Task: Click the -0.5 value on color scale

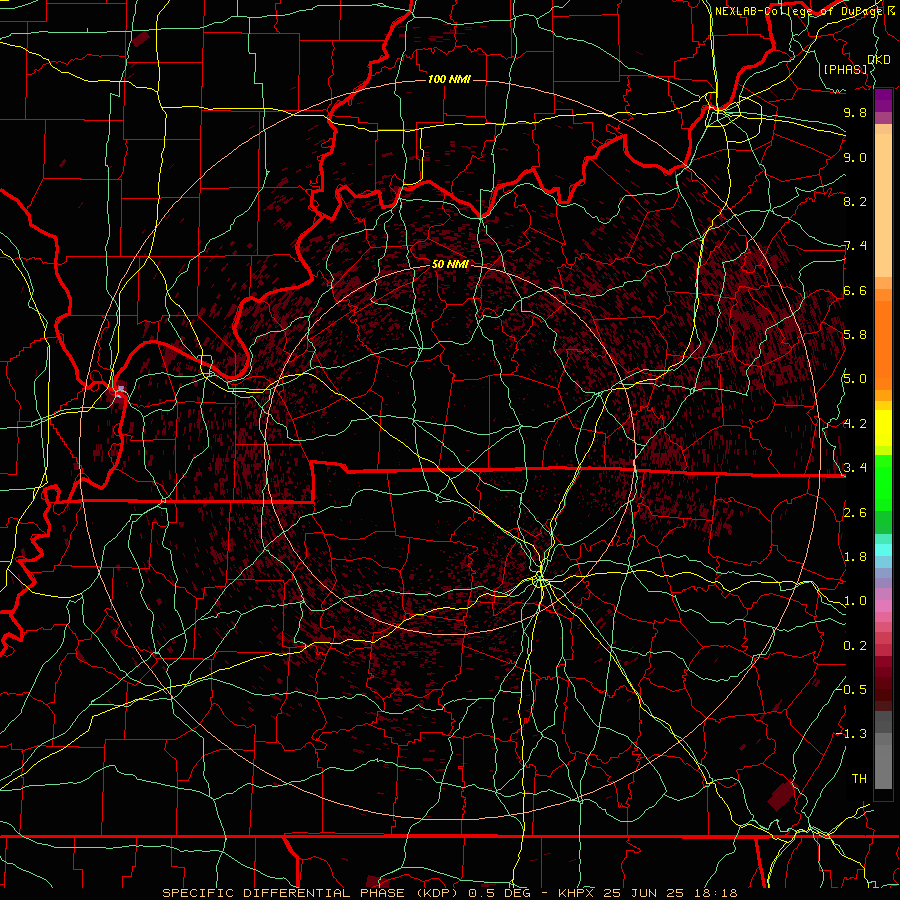Action: 853,689
